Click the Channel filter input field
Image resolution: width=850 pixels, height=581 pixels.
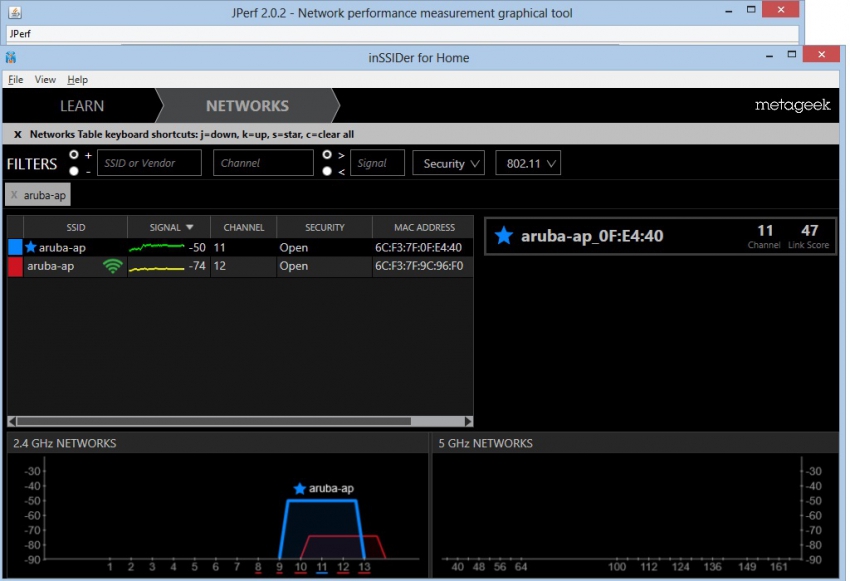pyautogui.click(x=263, y=163)
